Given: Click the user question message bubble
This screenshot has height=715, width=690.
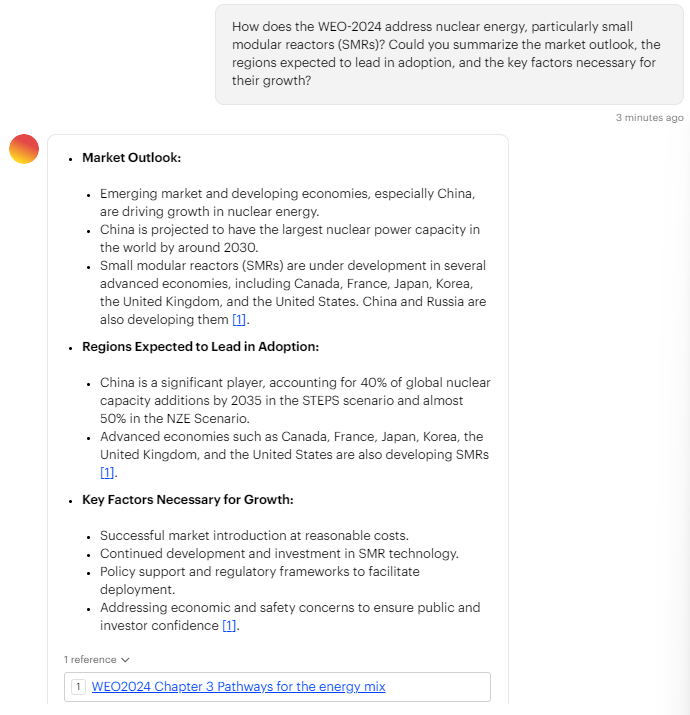Looking at the screenshot, I should click(449, 54).
